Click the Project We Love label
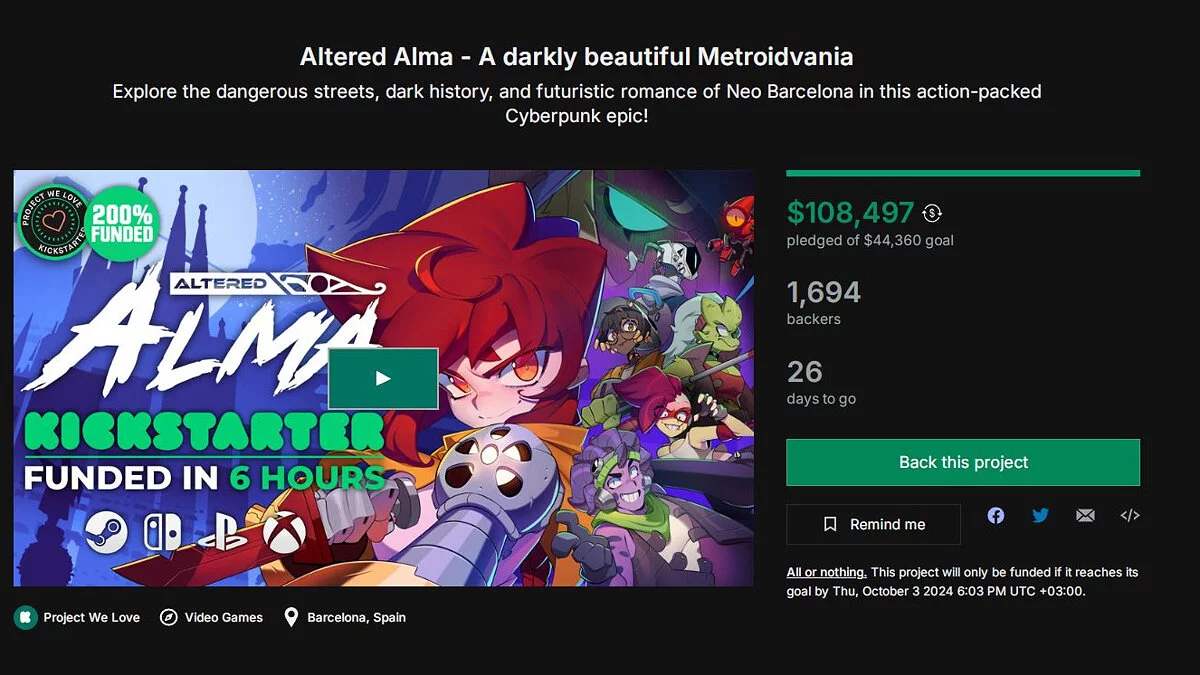1200x675 pixels. click(x=91, y=617)
